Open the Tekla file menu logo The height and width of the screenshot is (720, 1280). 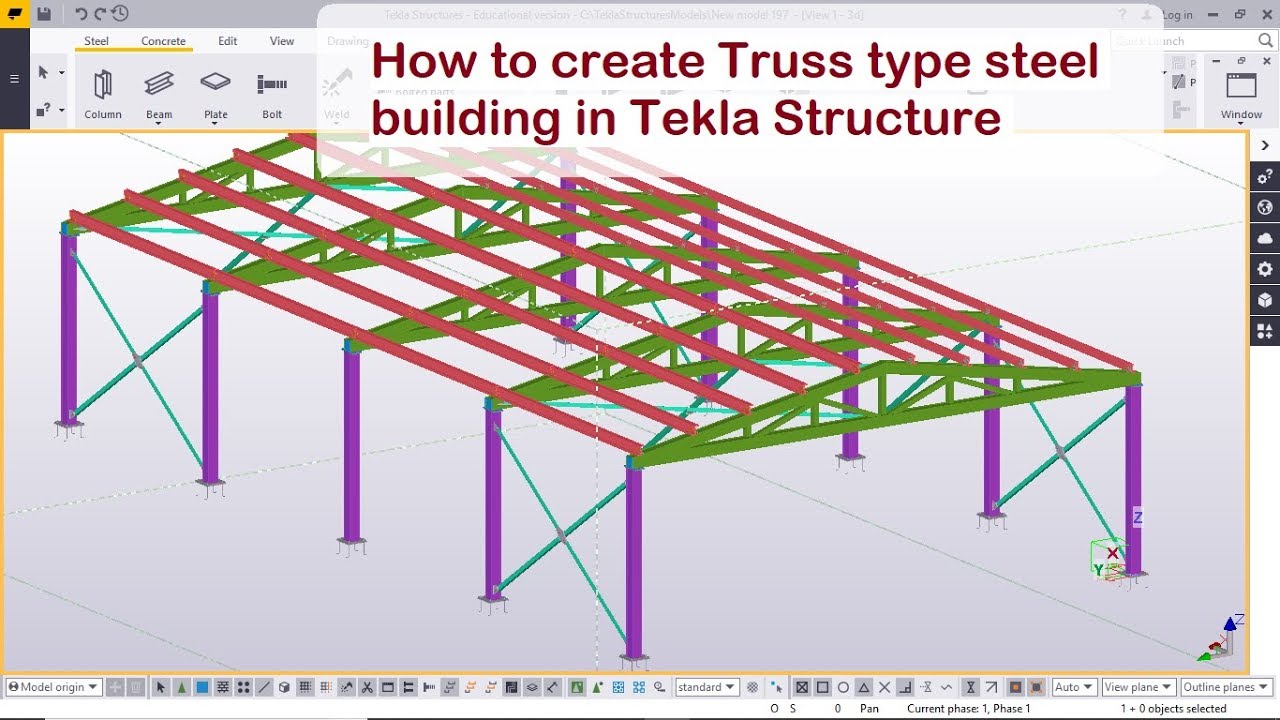click(14, 14)
